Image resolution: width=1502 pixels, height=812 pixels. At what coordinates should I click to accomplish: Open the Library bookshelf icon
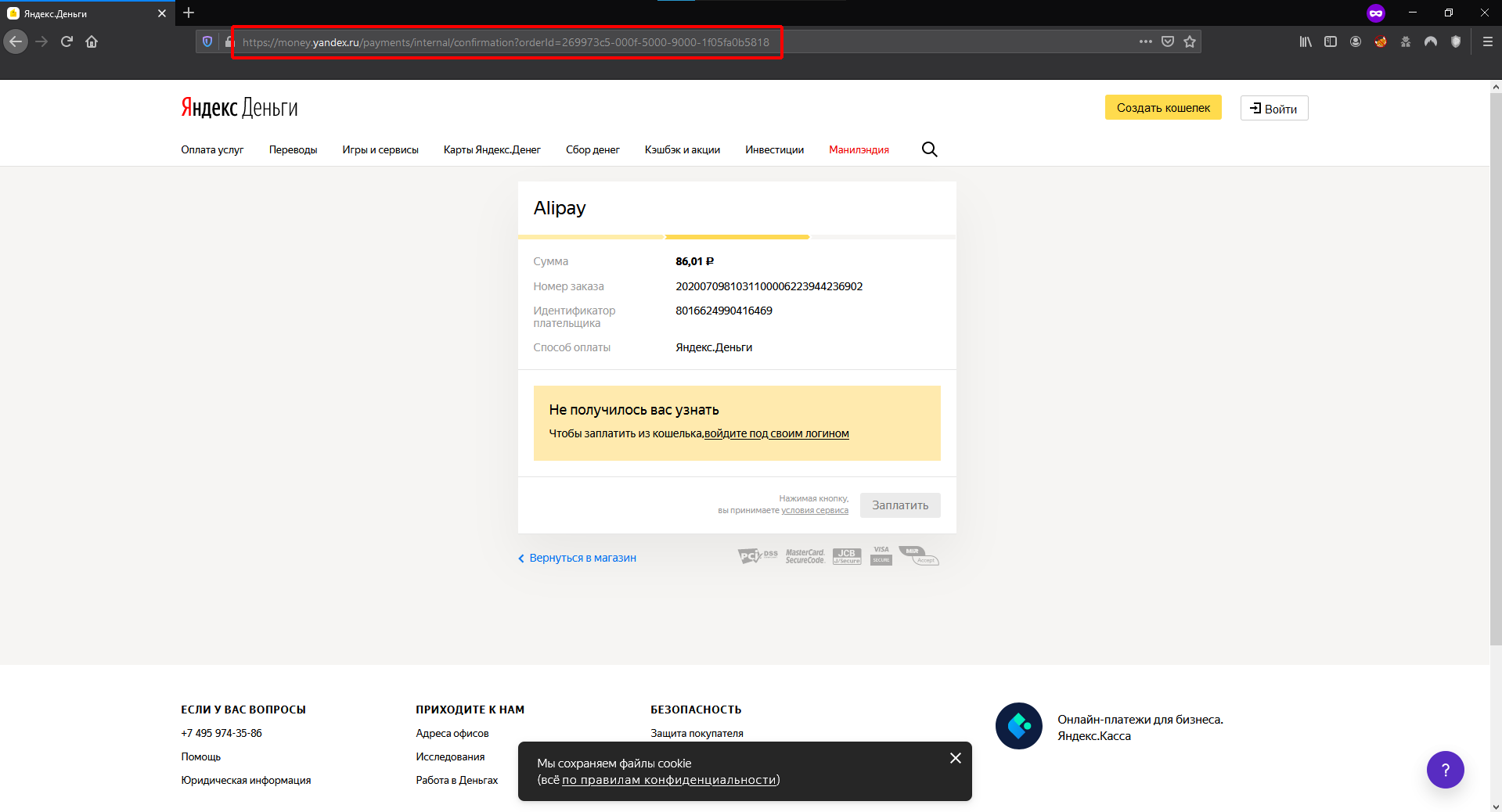[x=1306, y=41]
